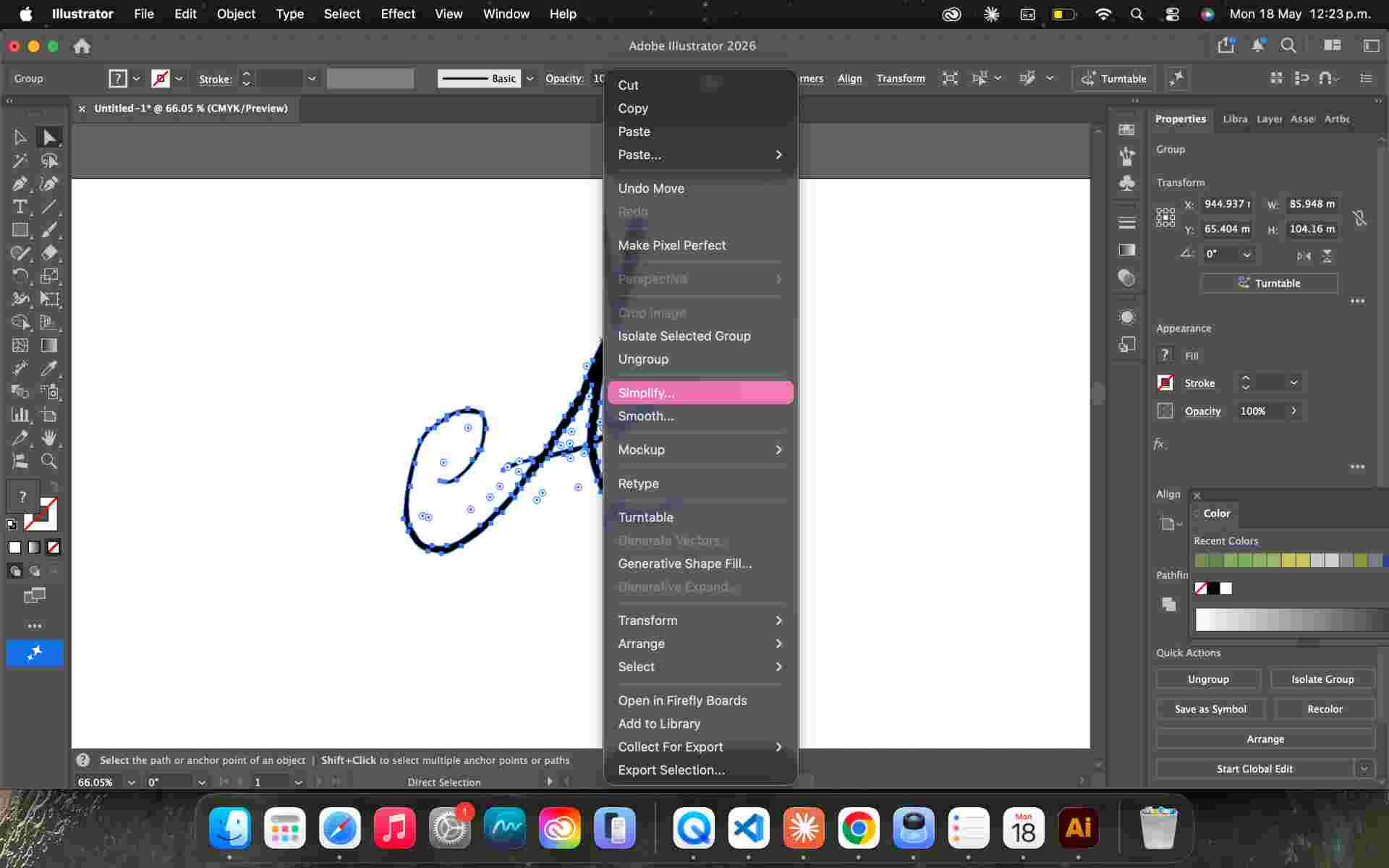Set paint mode to Gradient in toolbar
1389x868 pixels.
pyautogui.click(x=34, y=548)
